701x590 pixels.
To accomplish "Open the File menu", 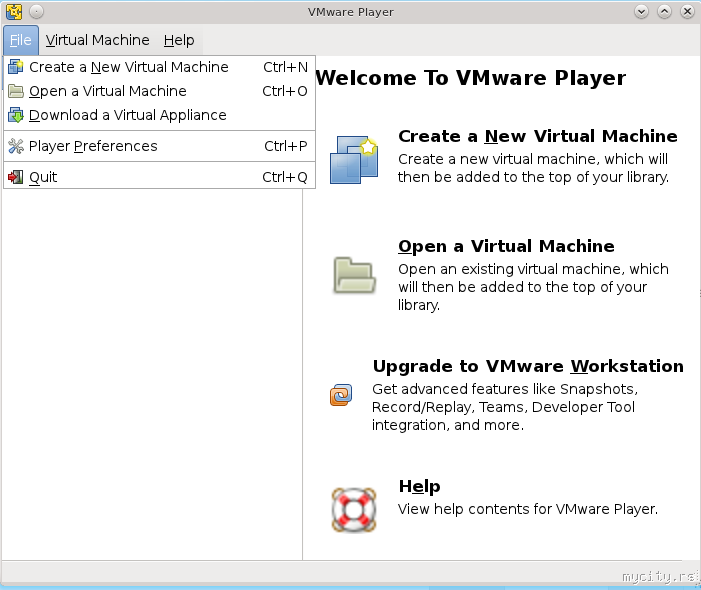I will tap(21, 40).
